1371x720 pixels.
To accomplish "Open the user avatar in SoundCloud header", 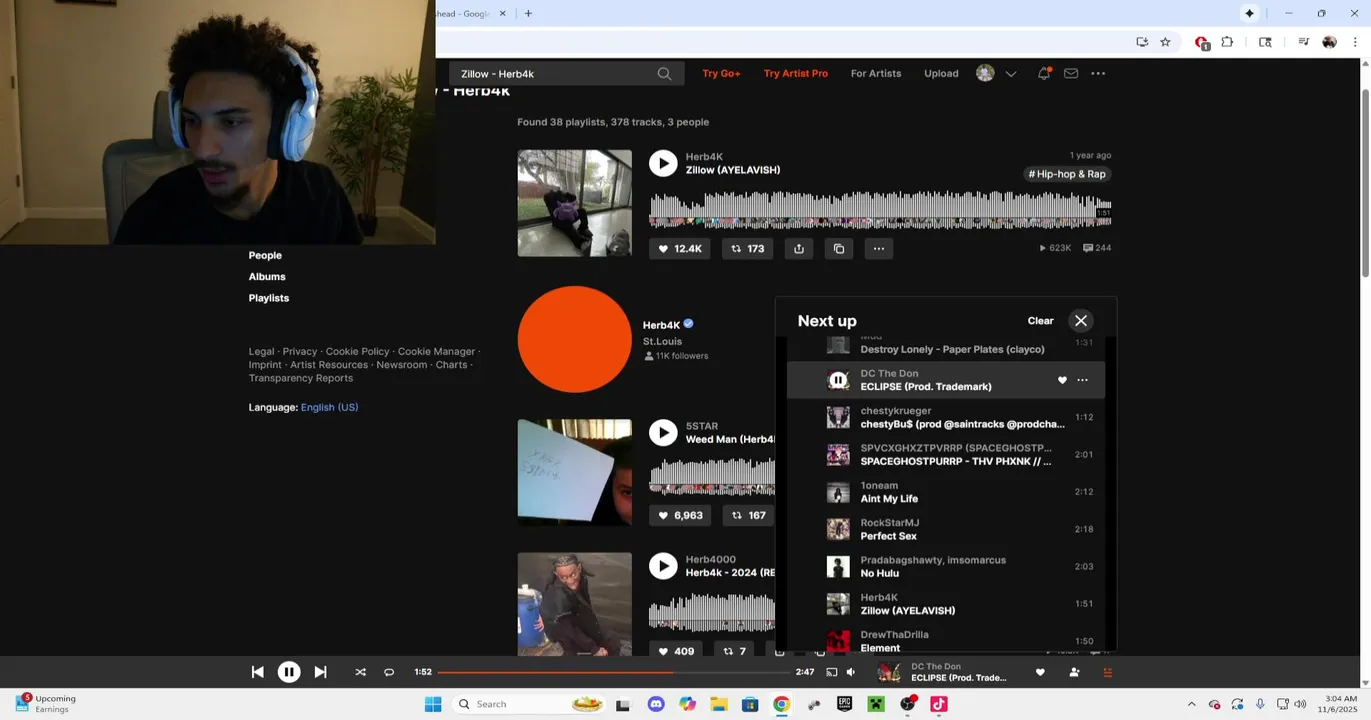I will (x=985, y=74).
